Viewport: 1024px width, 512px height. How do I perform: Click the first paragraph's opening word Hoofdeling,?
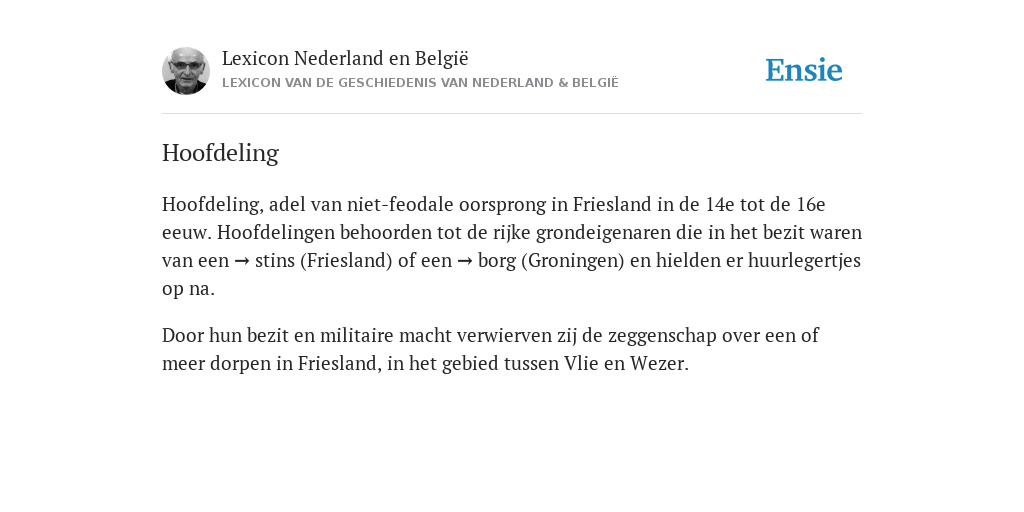[x=213, y=205]
